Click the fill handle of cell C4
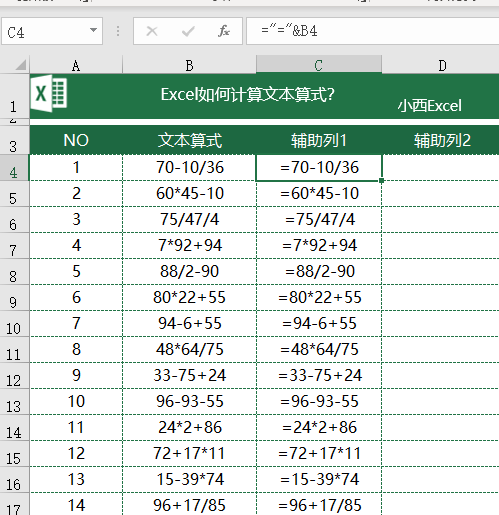This screenshot has height=515, width=499. (381, 180)
